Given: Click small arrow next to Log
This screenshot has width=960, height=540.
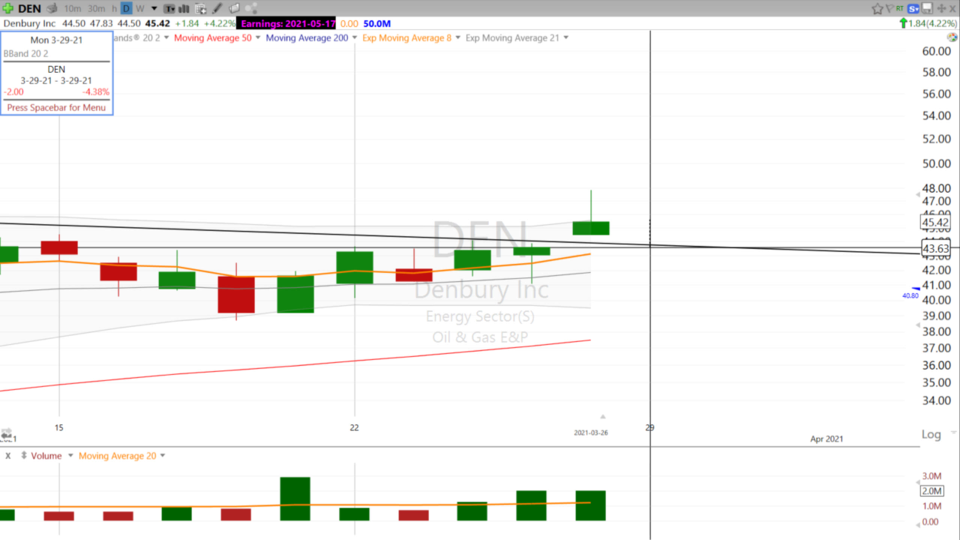Looking at the screenshot, I should pos(953,433).
